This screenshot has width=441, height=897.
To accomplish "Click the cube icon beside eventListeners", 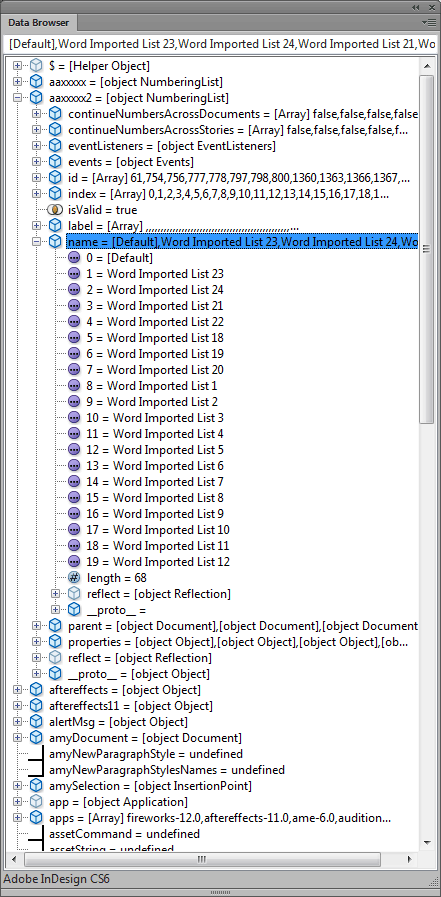I will pos(55,146).
